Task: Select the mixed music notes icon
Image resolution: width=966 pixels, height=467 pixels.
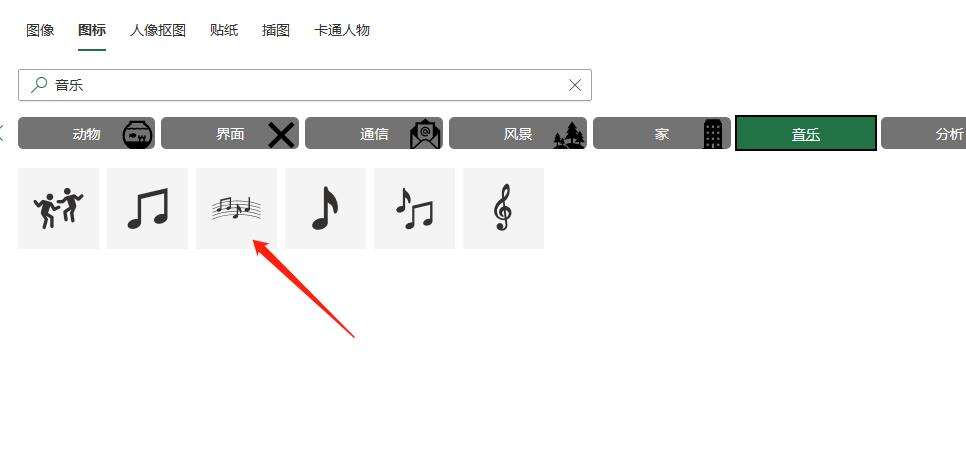Action: point(415,208)
